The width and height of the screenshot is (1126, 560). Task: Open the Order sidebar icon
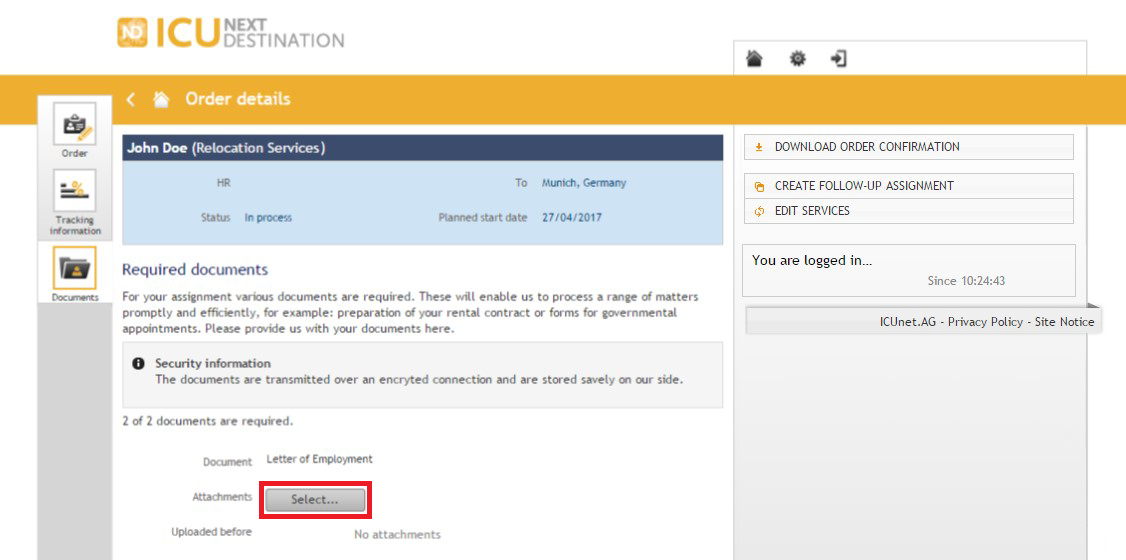click(75, 125)
